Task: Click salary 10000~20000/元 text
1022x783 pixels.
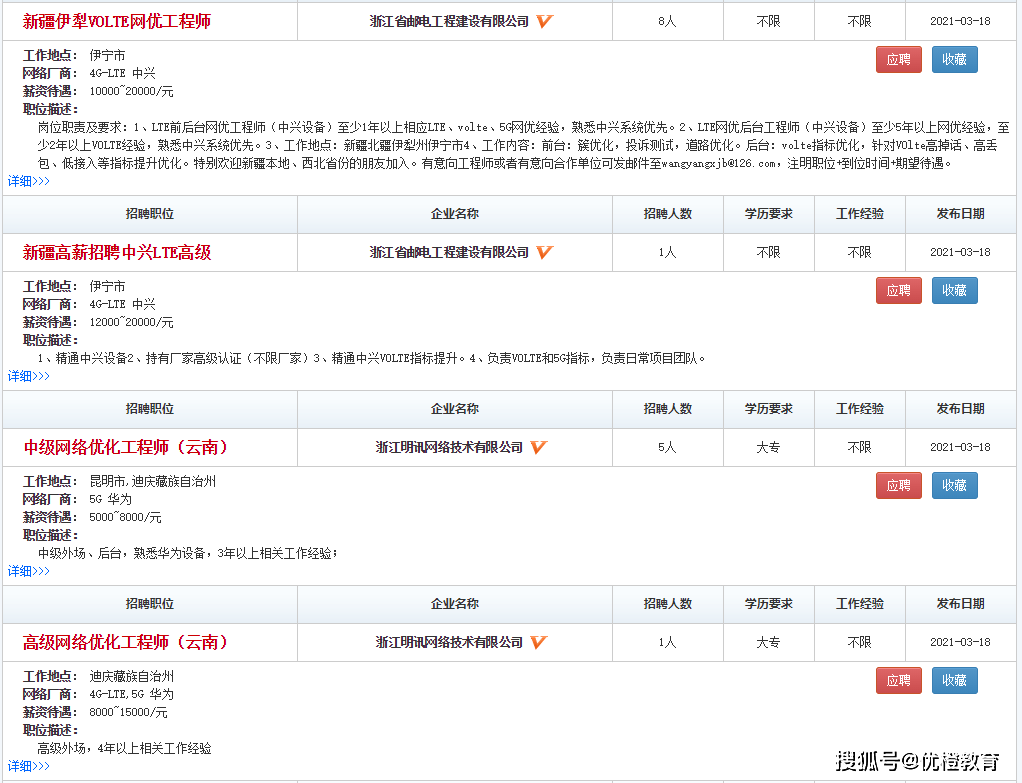Action: 131,91
